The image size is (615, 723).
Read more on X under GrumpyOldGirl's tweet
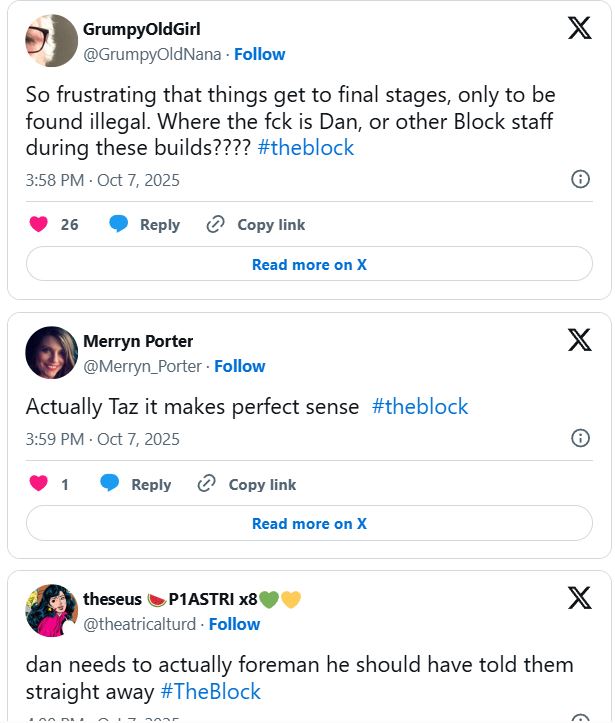(309, 264)
